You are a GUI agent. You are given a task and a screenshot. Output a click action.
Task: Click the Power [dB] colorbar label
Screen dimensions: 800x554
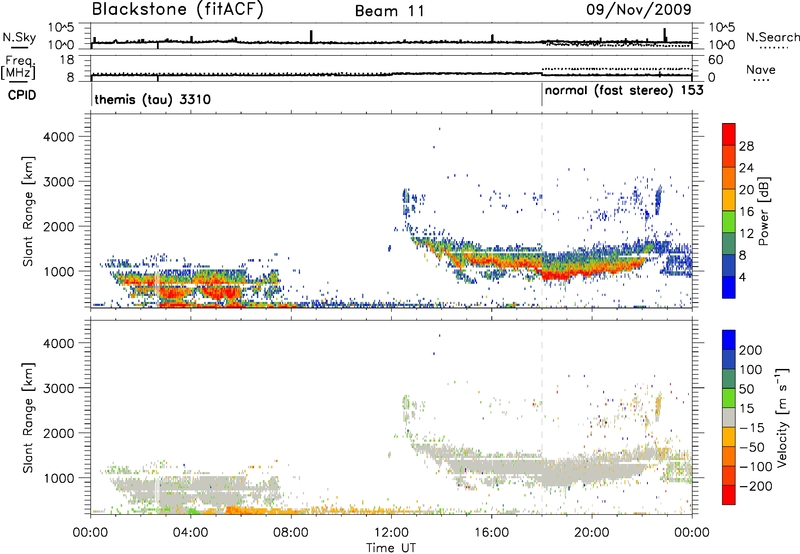[x=763, y=211]
